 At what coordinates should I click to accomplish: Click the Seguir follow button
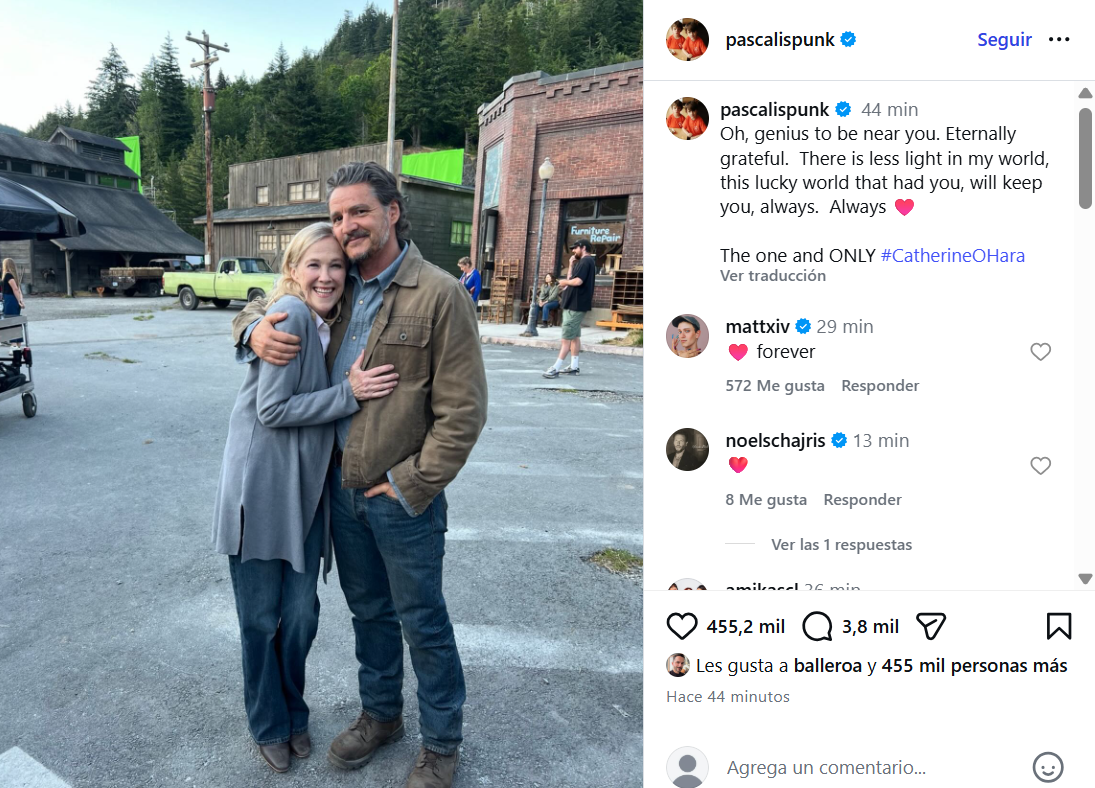click(x=1004, y=39)
